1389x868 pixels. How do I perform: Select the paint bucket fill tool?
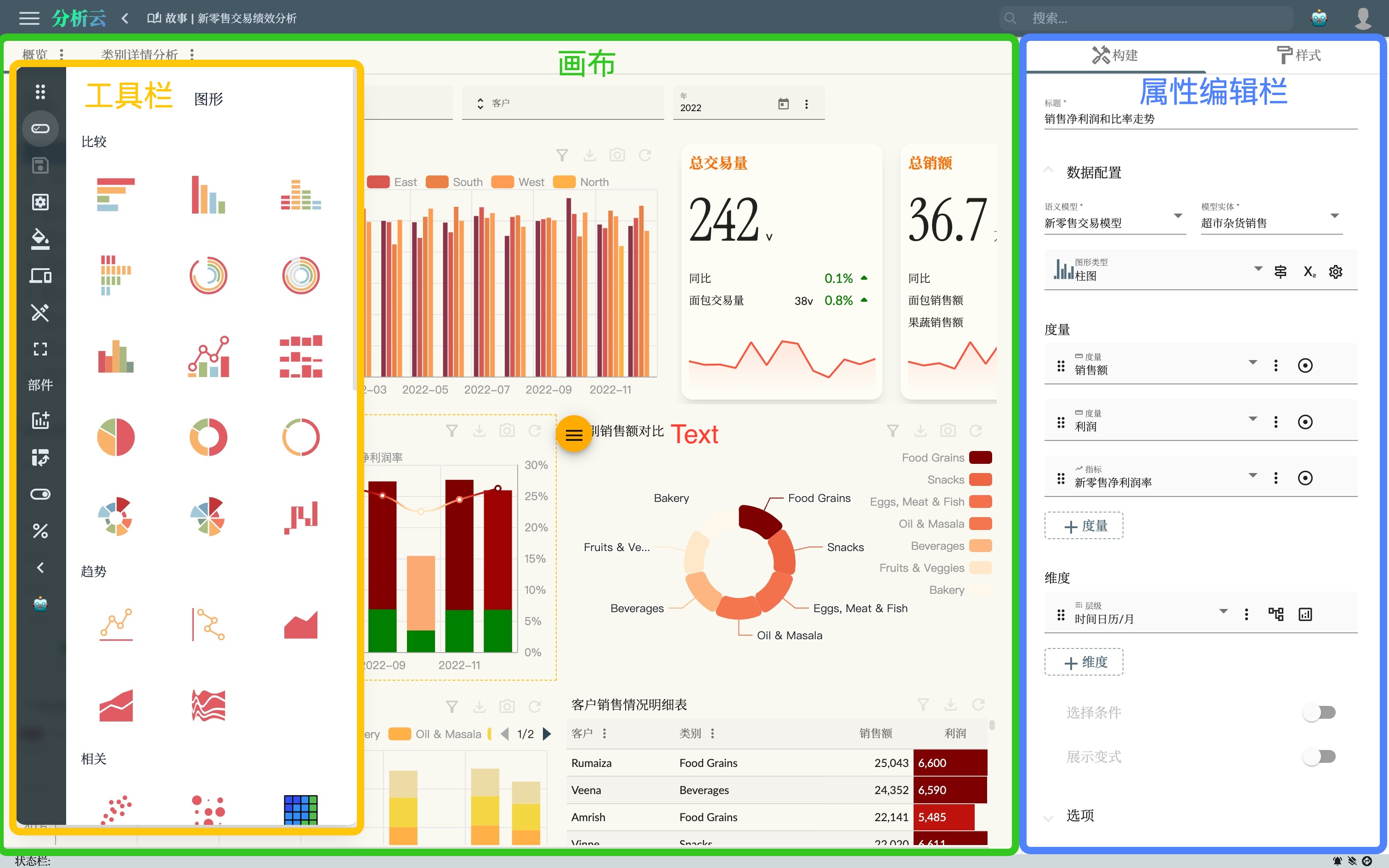click(40, 239)
